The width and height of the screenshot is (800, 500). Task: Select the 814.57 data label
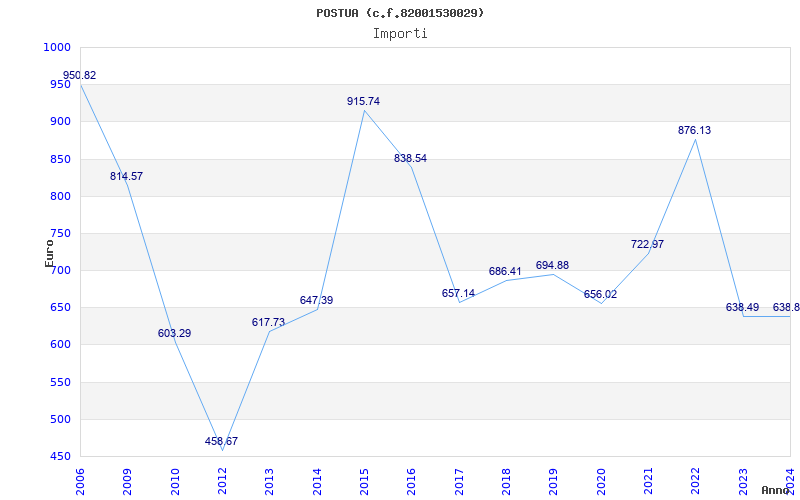tap(127, 177)
